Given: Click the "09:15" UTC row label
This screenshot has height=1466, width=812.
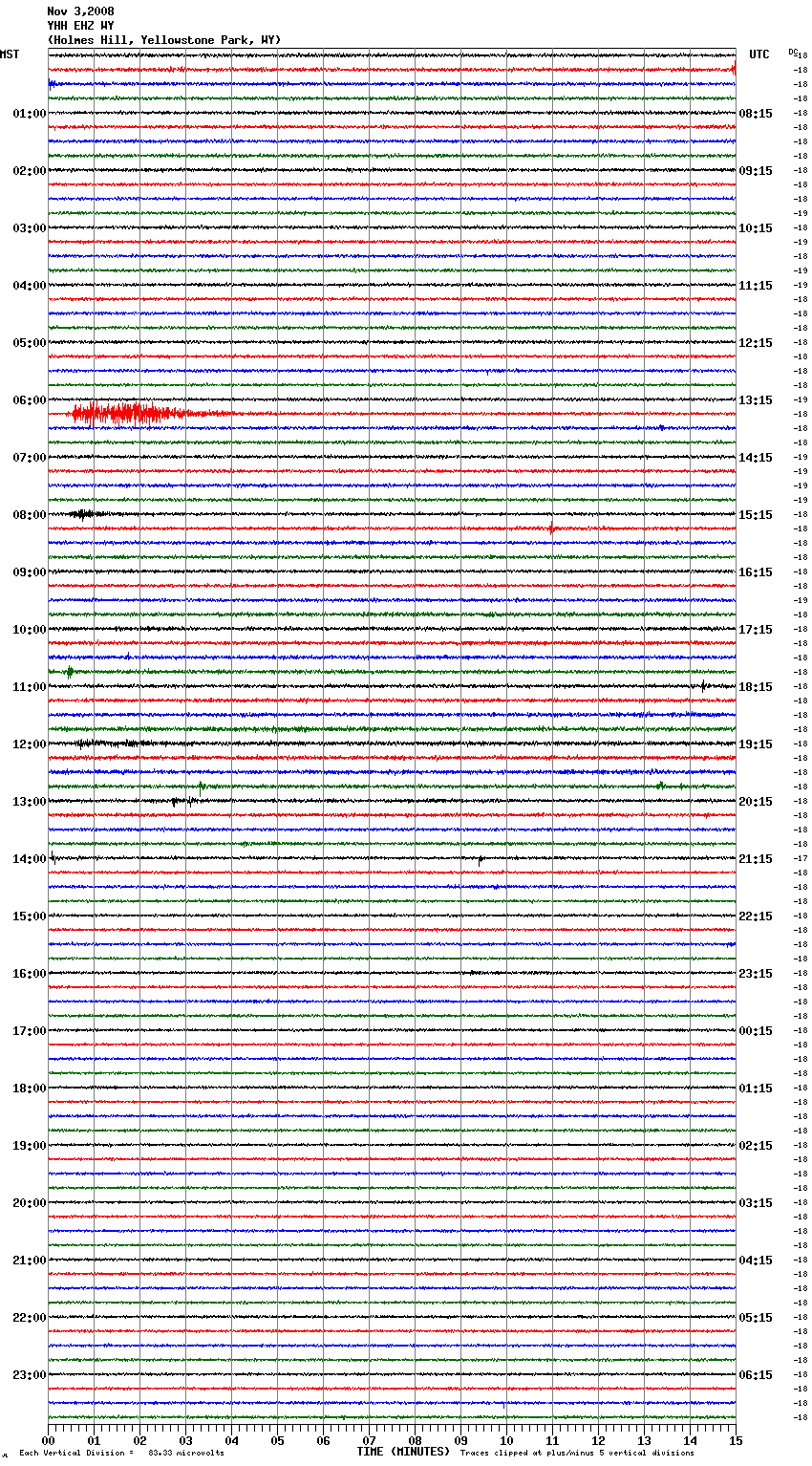Looking at the screenshot, I should pyautogui.click(x=756, y=171).
